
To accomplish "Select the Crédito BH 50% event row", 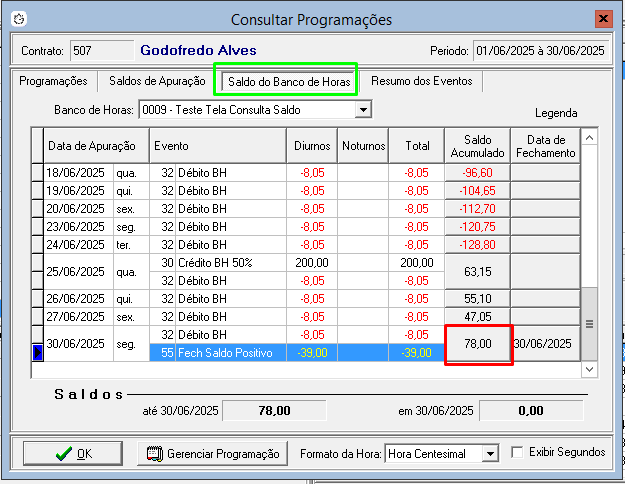I will point(218,262).
